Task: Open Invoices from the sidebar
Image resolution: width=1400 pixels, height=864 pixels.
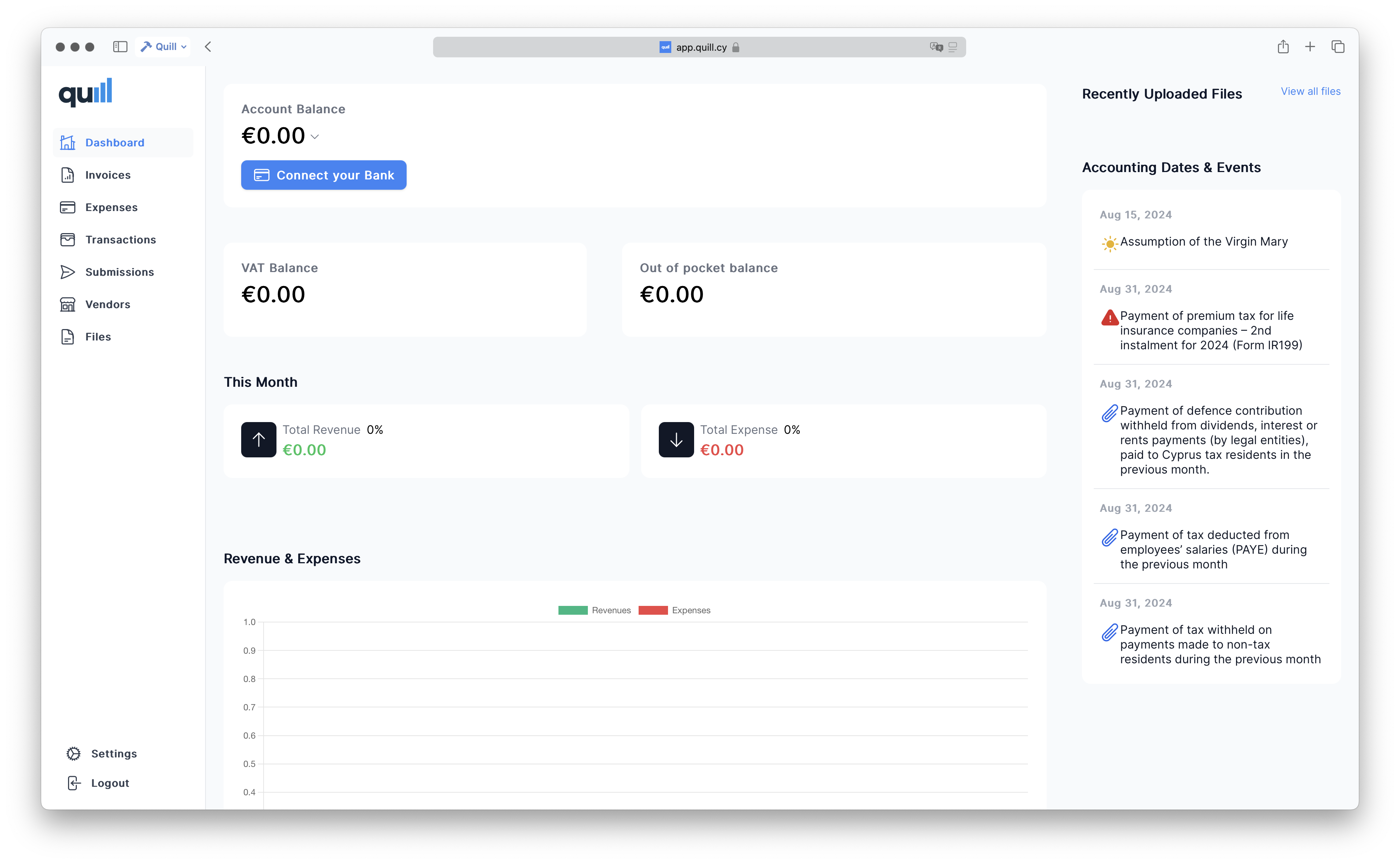Action: 108,175
